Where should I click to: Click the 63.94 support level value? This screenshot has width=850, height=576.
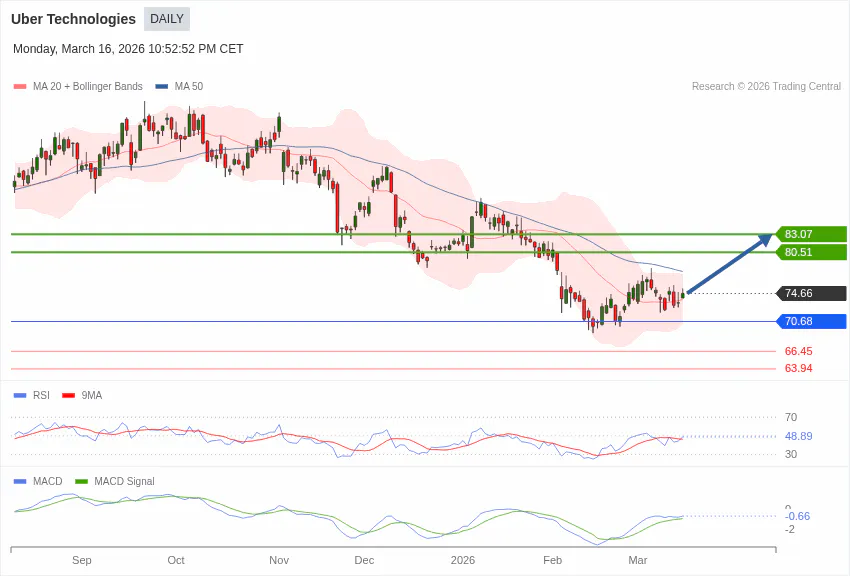point(799,368)
